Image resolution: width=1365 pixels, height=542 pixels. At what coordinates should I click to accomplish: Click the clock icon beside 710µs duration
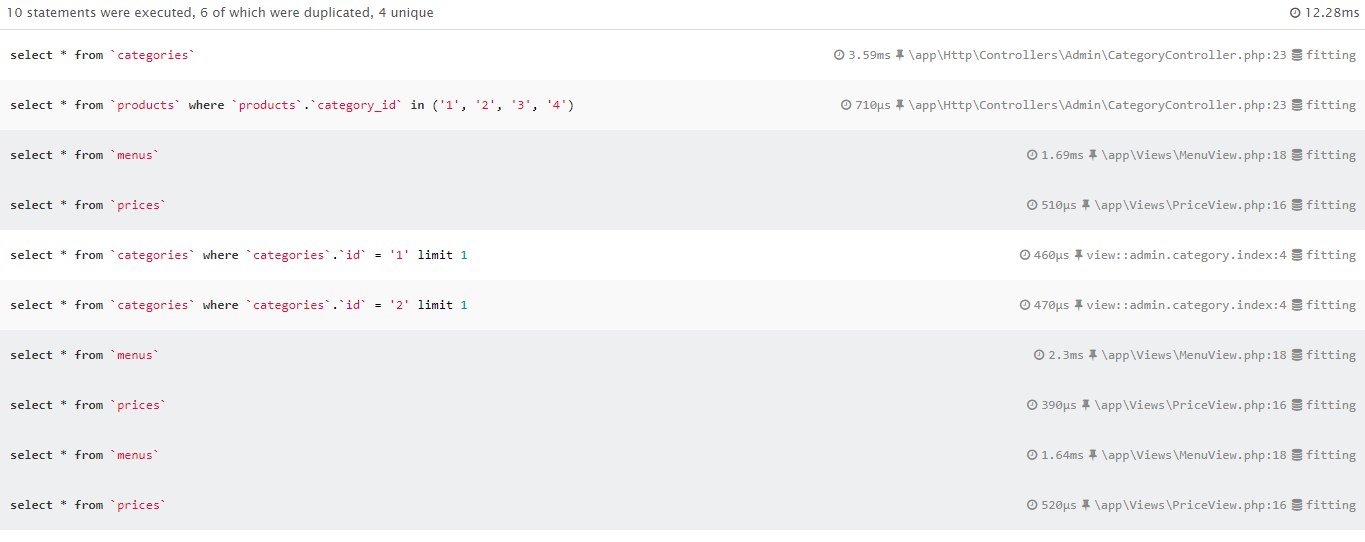coord(846,105)
